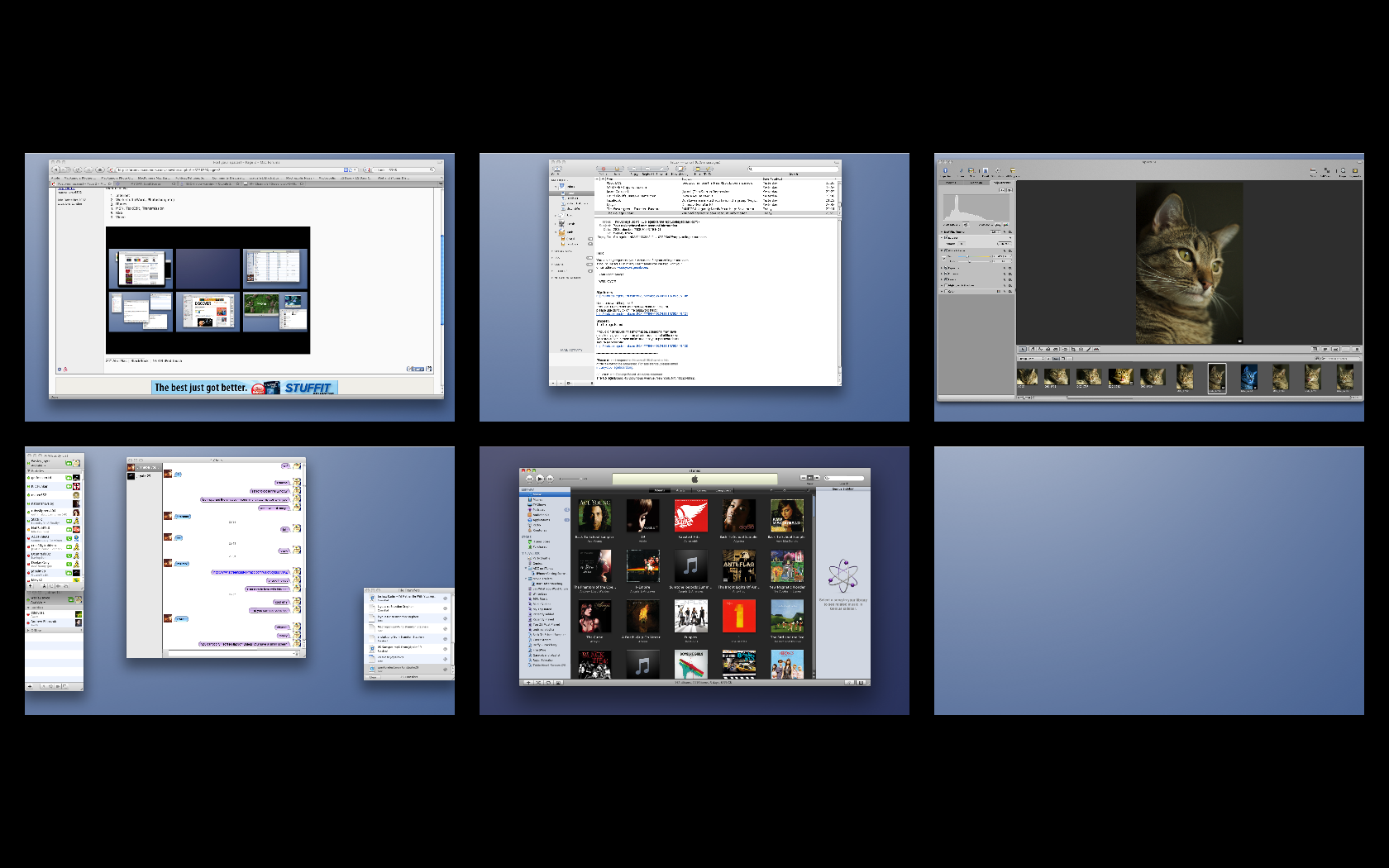Screen dimensions: 1389x868
Task: Toggle the Exposure adjustment checkbox in Aperture
Action: [946, 268]
